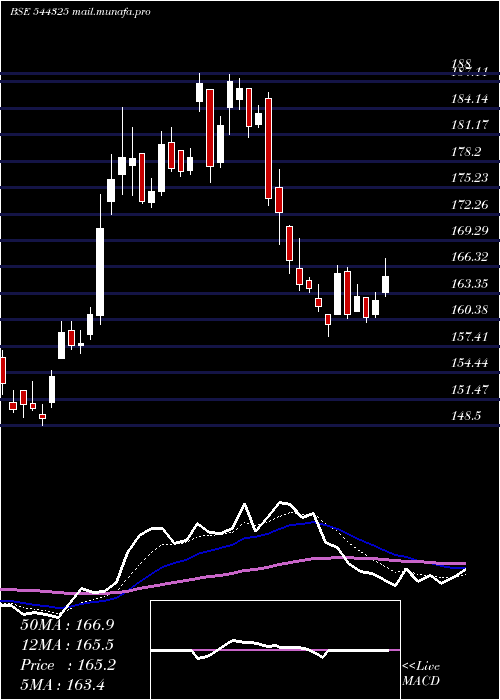
Task: Click the Price : 165.2 reading
Action: (x=68, y=665)
